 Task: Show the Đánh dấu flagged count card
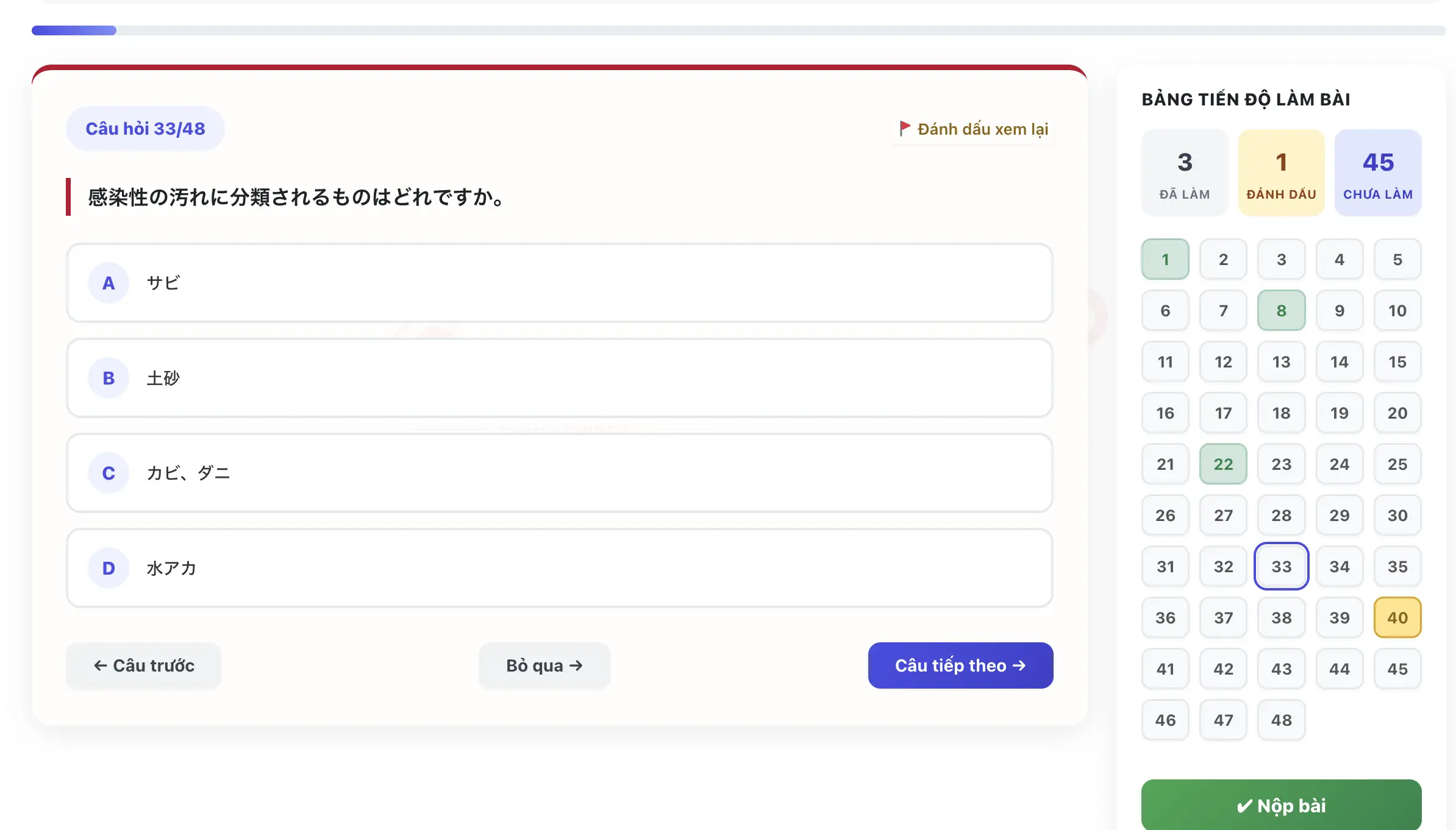pos(1281,172)
